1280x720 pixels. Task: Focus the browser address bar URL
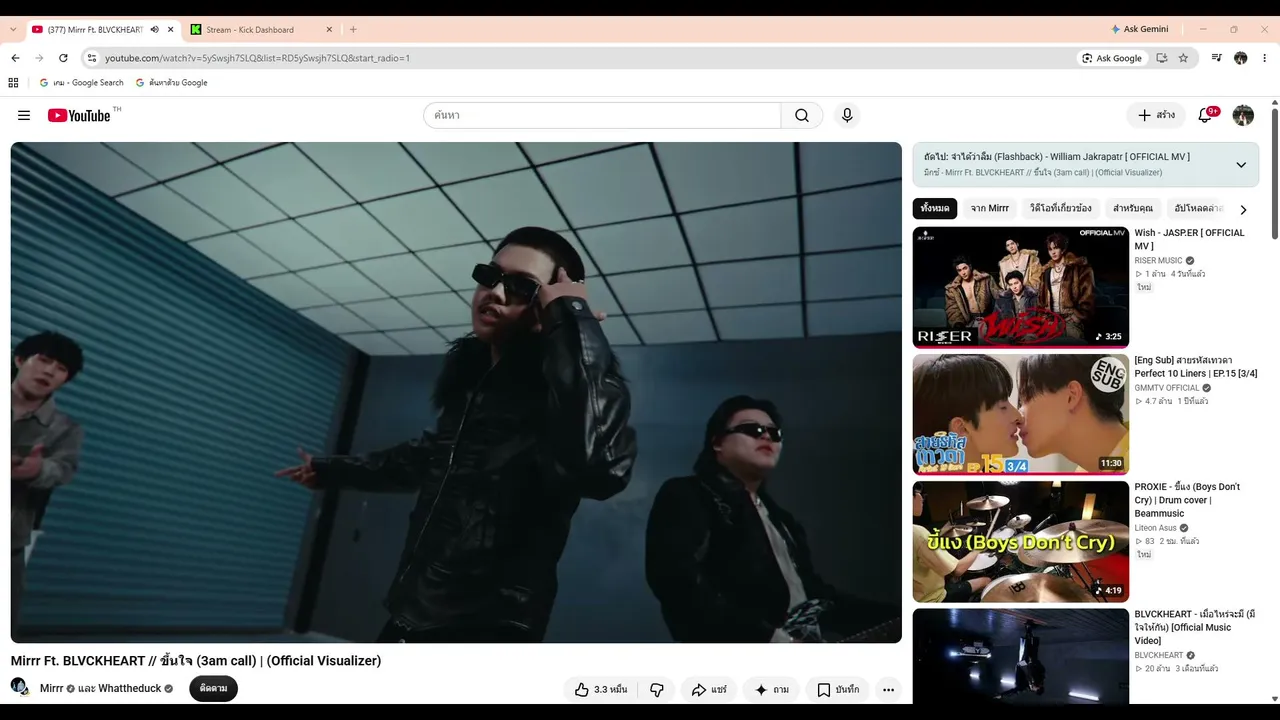(257, 58)
